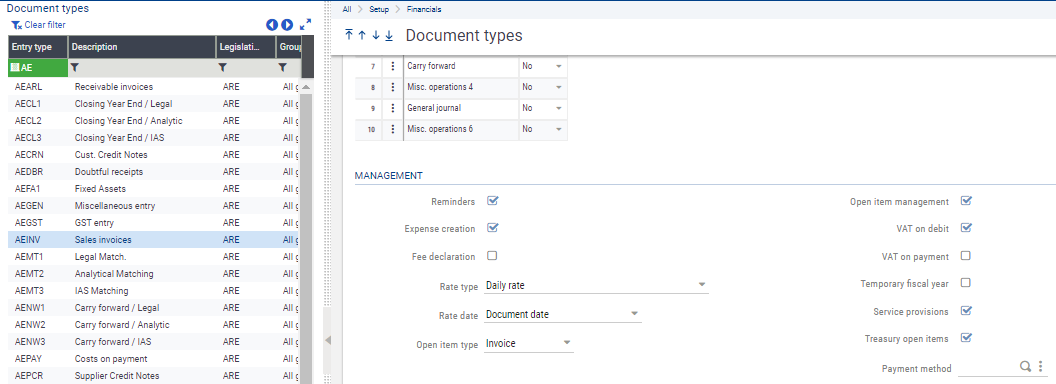Screen dimensions: 1056x384
Task: Open dropdown for Carry forward row
Action: coord(558,67)
